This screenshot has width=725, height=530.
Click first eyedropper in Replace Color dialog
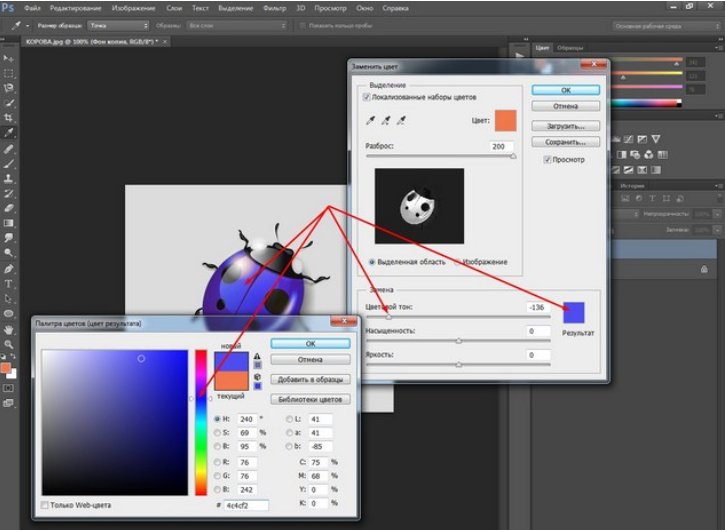click(x=370, y=121)
